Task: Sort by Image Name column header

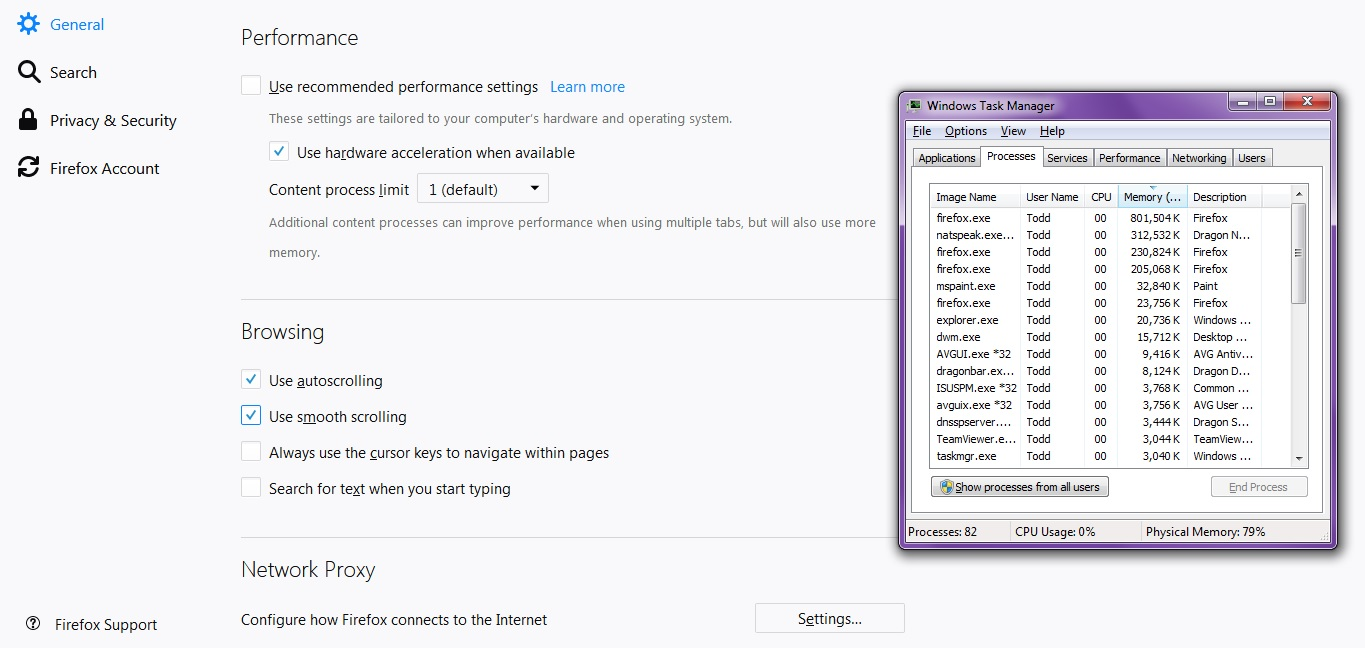Action: (x=975, y=197)
